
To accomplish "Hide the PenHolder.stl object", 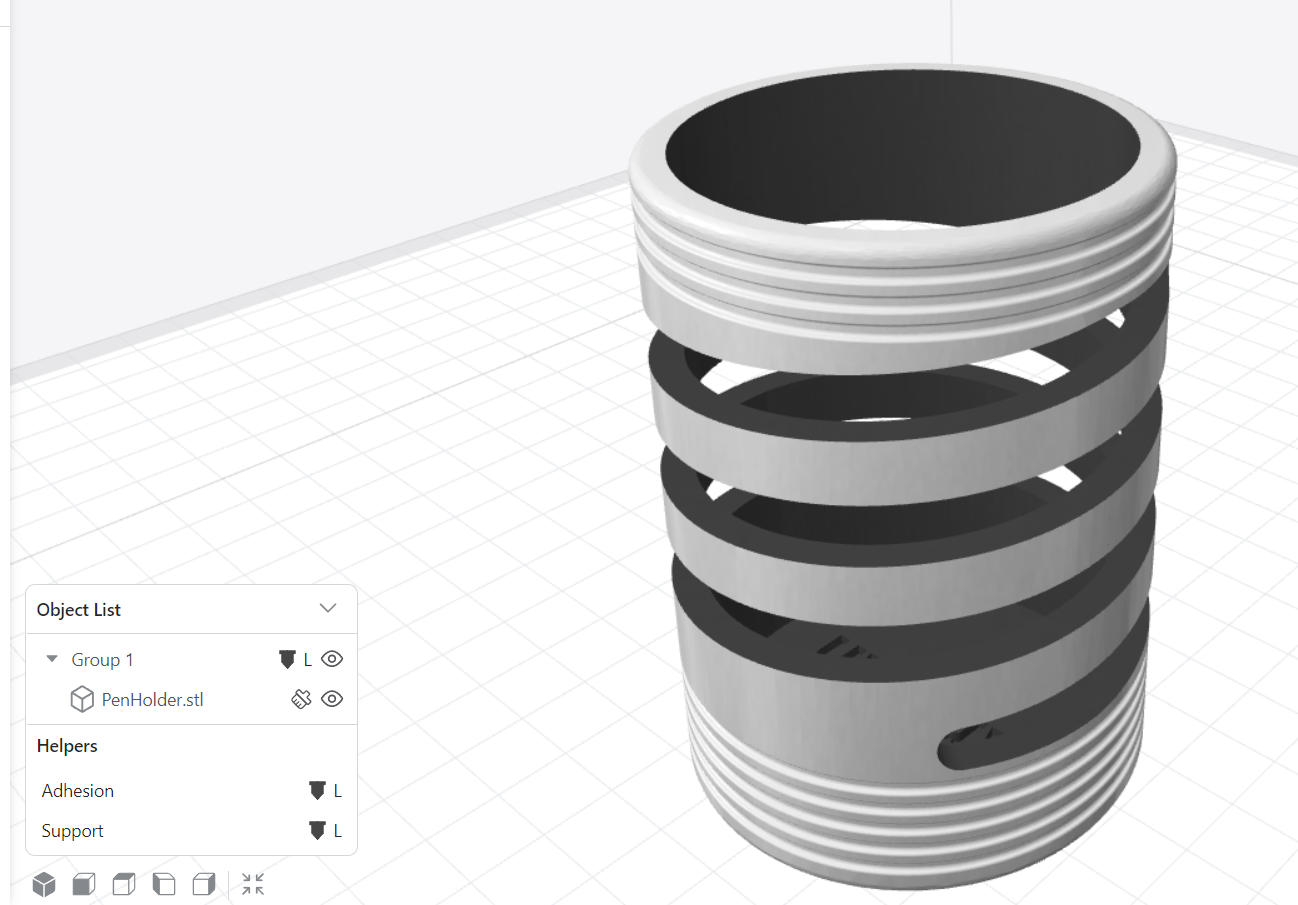I will [x=331, y=699].
